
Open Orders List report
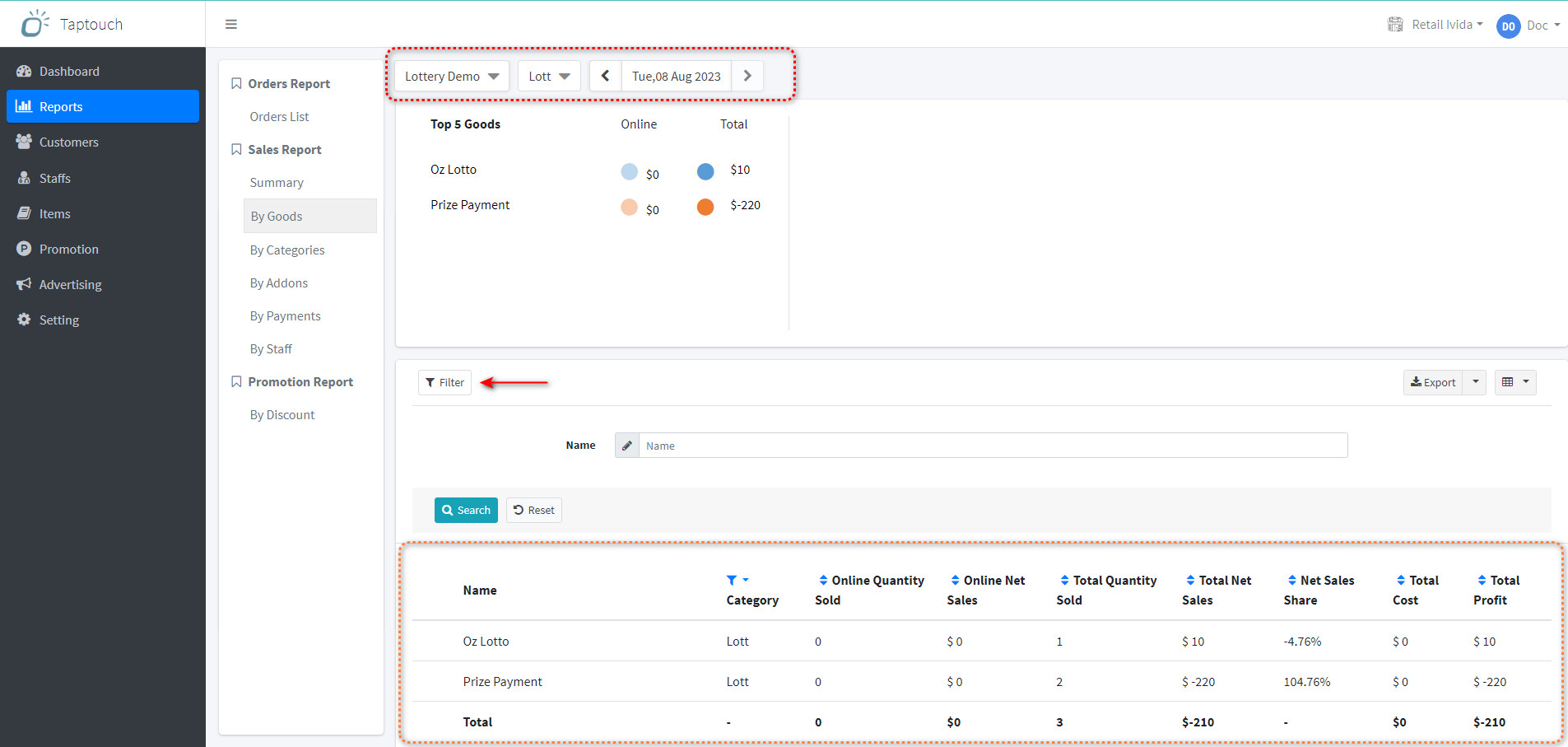click(x=279, y=117)
